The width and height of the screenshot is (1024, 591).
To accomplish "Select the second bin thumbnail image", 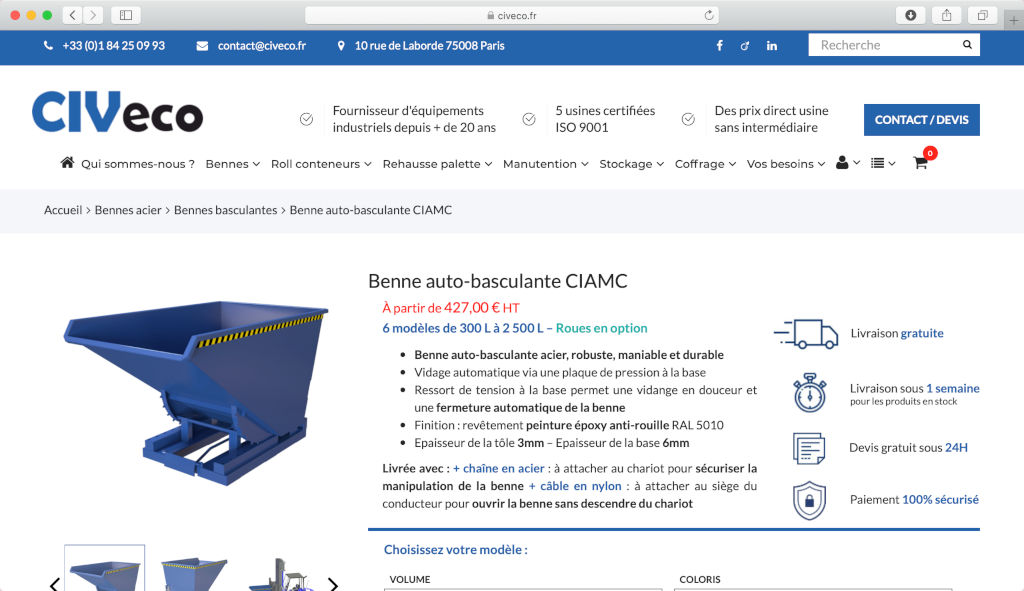I will [x=193, y=572].
